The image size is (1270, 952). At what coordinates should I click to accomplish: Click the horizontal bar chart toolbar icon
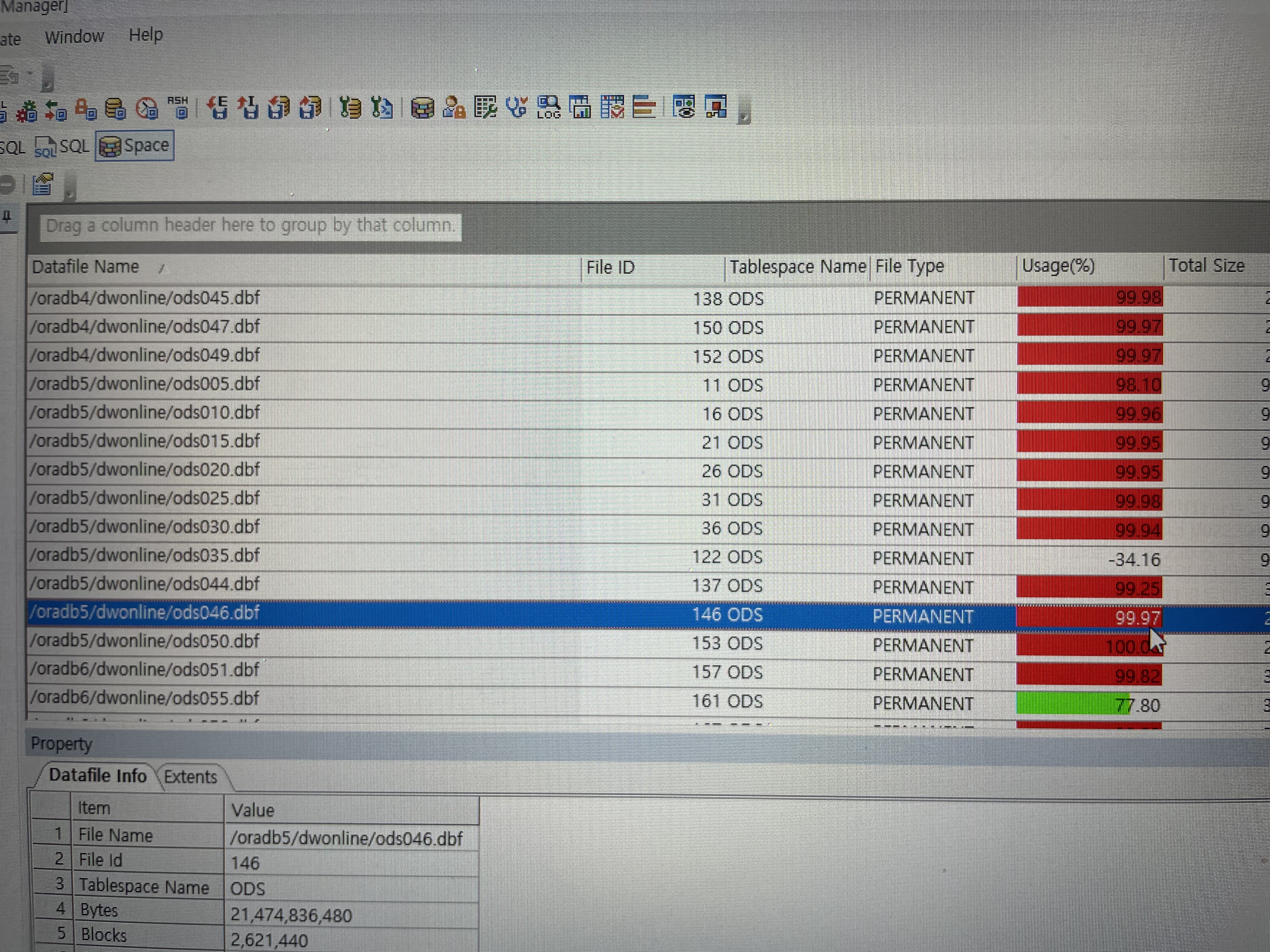(644, 107)
